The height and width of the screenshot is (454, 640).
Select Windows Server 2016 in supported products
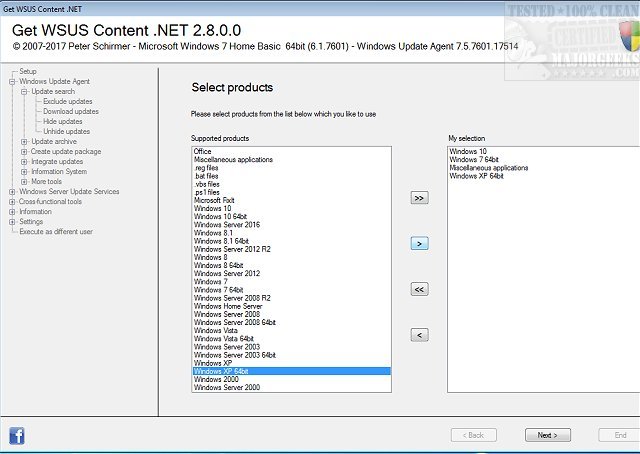tap(226, 224)
